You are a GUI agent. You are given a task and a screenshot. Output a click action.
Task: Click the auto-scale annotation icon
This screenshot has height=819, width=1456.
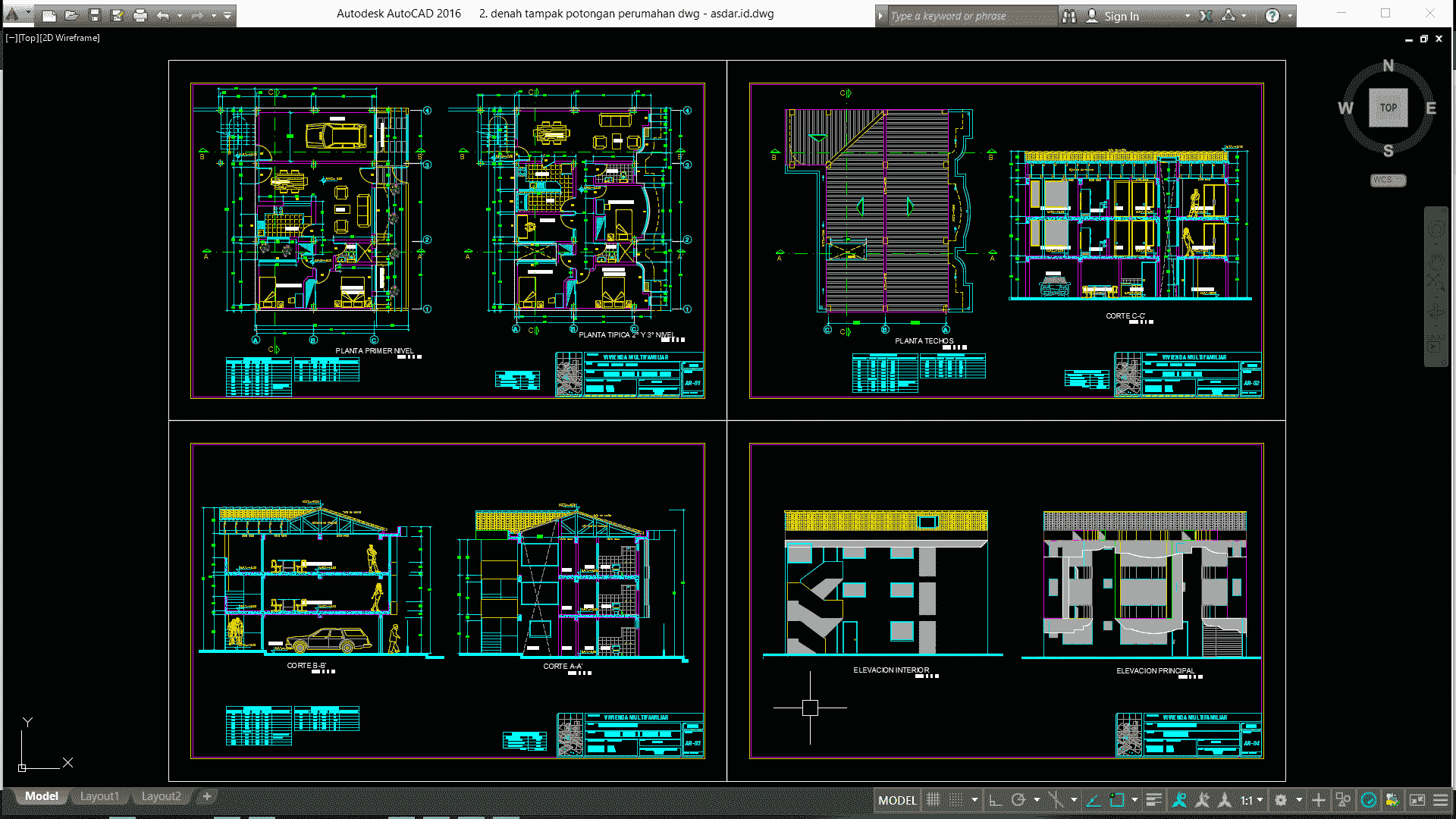click(x=1202, y=800)
